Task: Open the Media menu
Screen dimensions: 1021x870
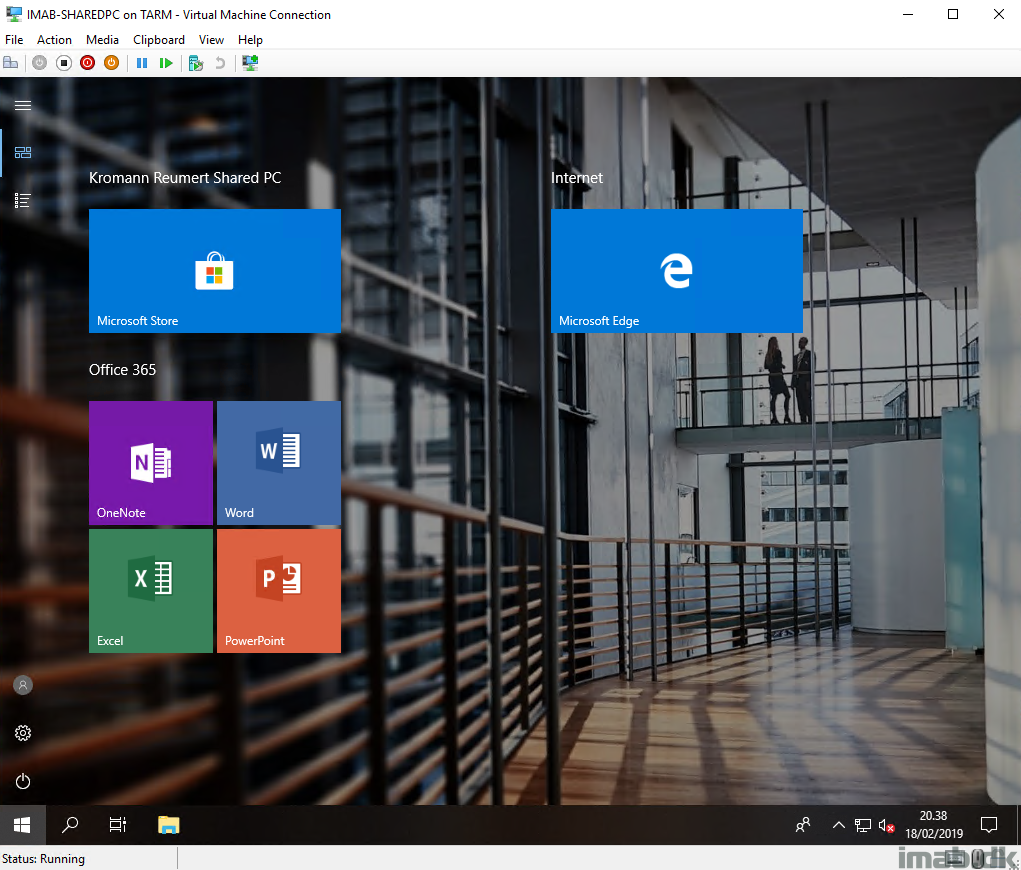Action: tap(102, 40)
